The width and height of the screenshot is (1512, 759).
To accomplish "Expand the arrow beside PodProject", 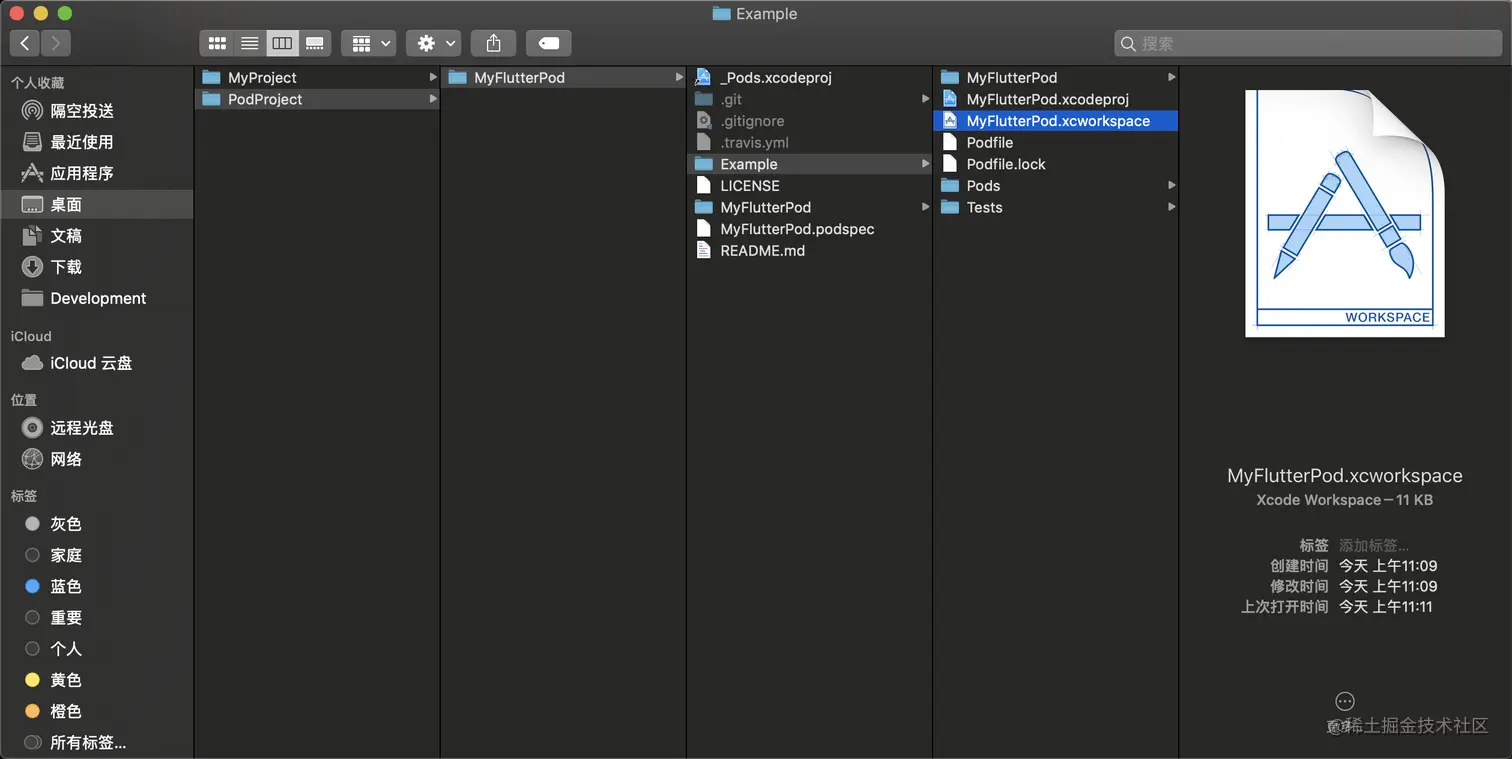I will [433, 99].
